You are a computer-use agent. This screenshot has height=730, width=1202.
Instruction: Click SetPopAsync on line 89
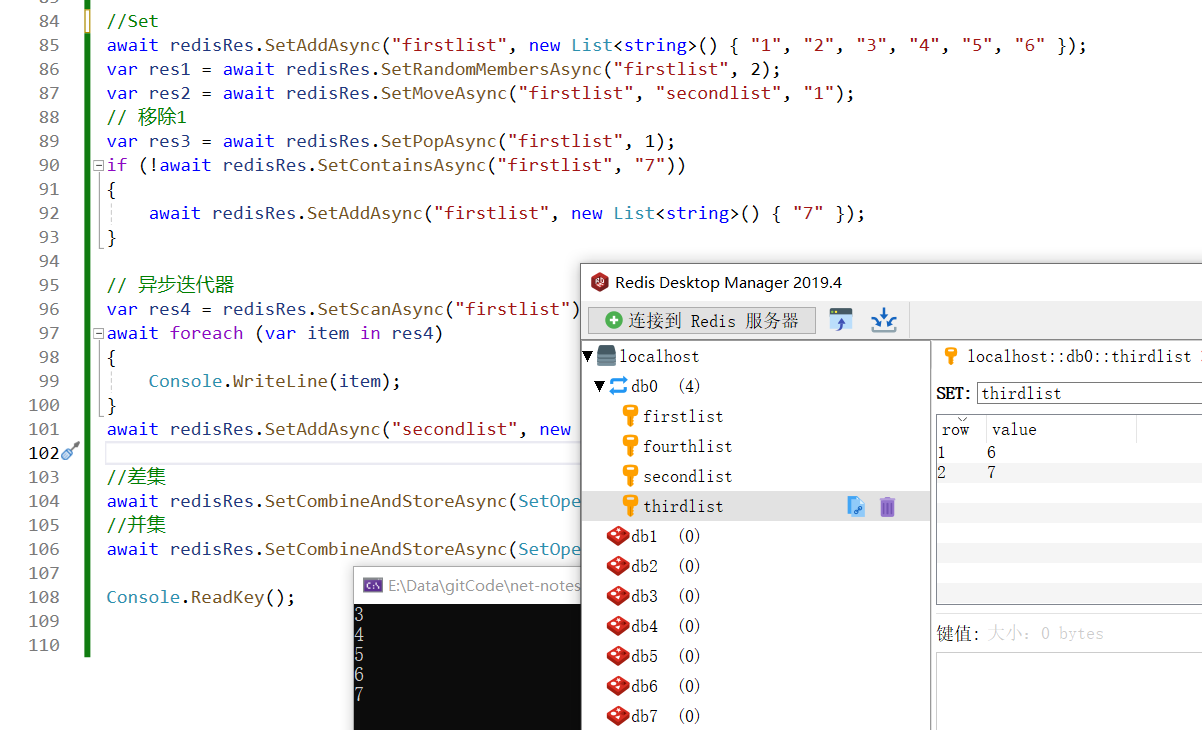tap(439, 141)
